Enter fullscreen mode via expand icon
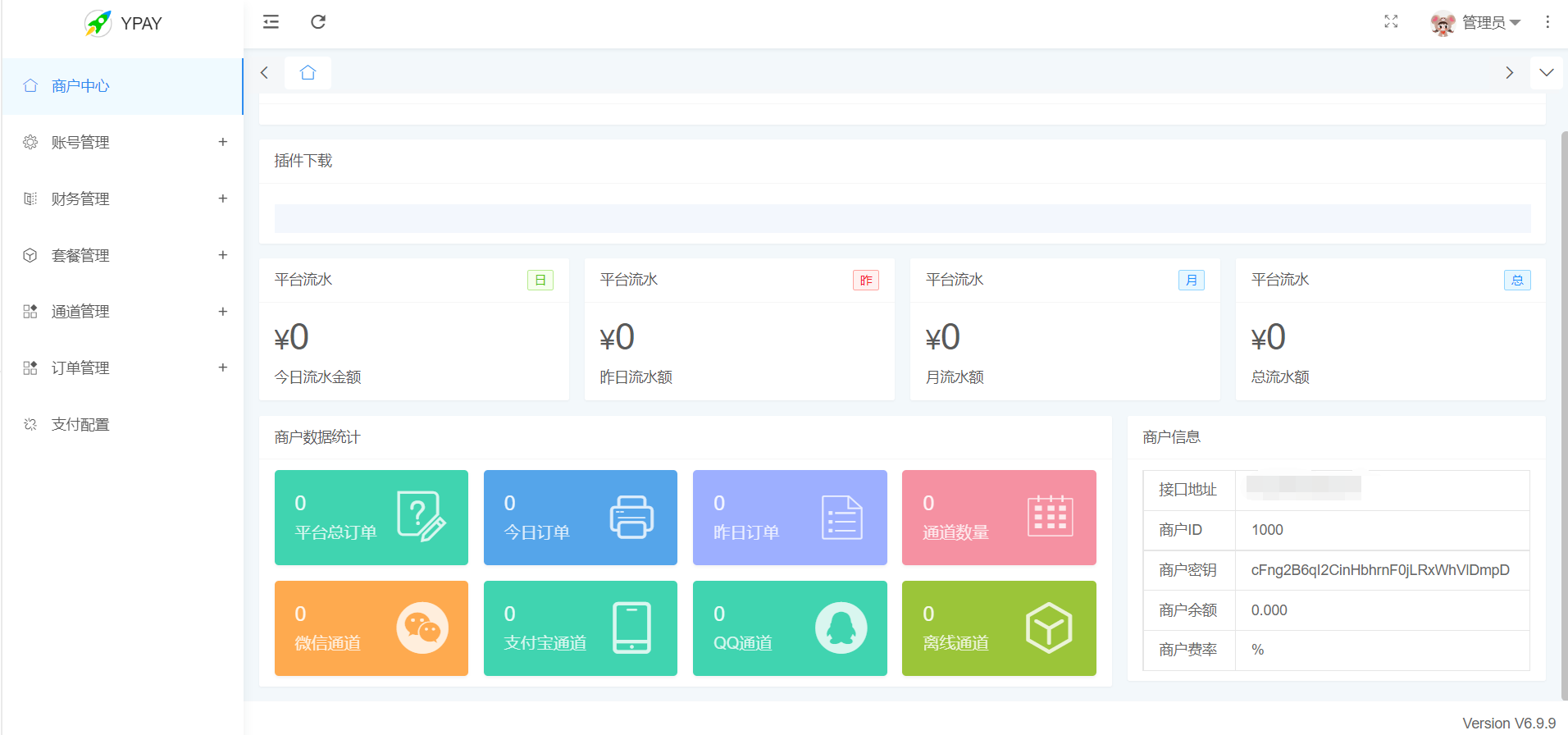Screen dimensions: 1568x735 pyautogui.click(x=1391, y=22)
